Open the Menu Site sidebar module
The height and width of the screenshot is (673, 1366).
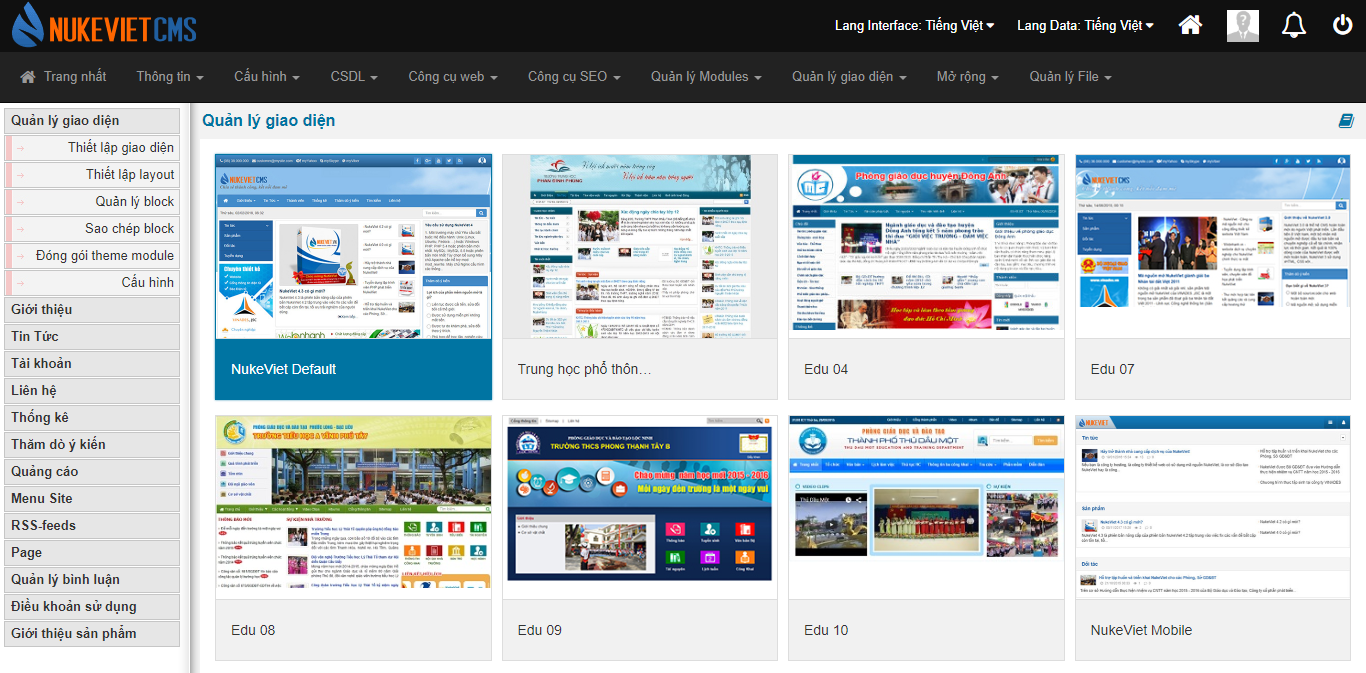tap(92, 499)
